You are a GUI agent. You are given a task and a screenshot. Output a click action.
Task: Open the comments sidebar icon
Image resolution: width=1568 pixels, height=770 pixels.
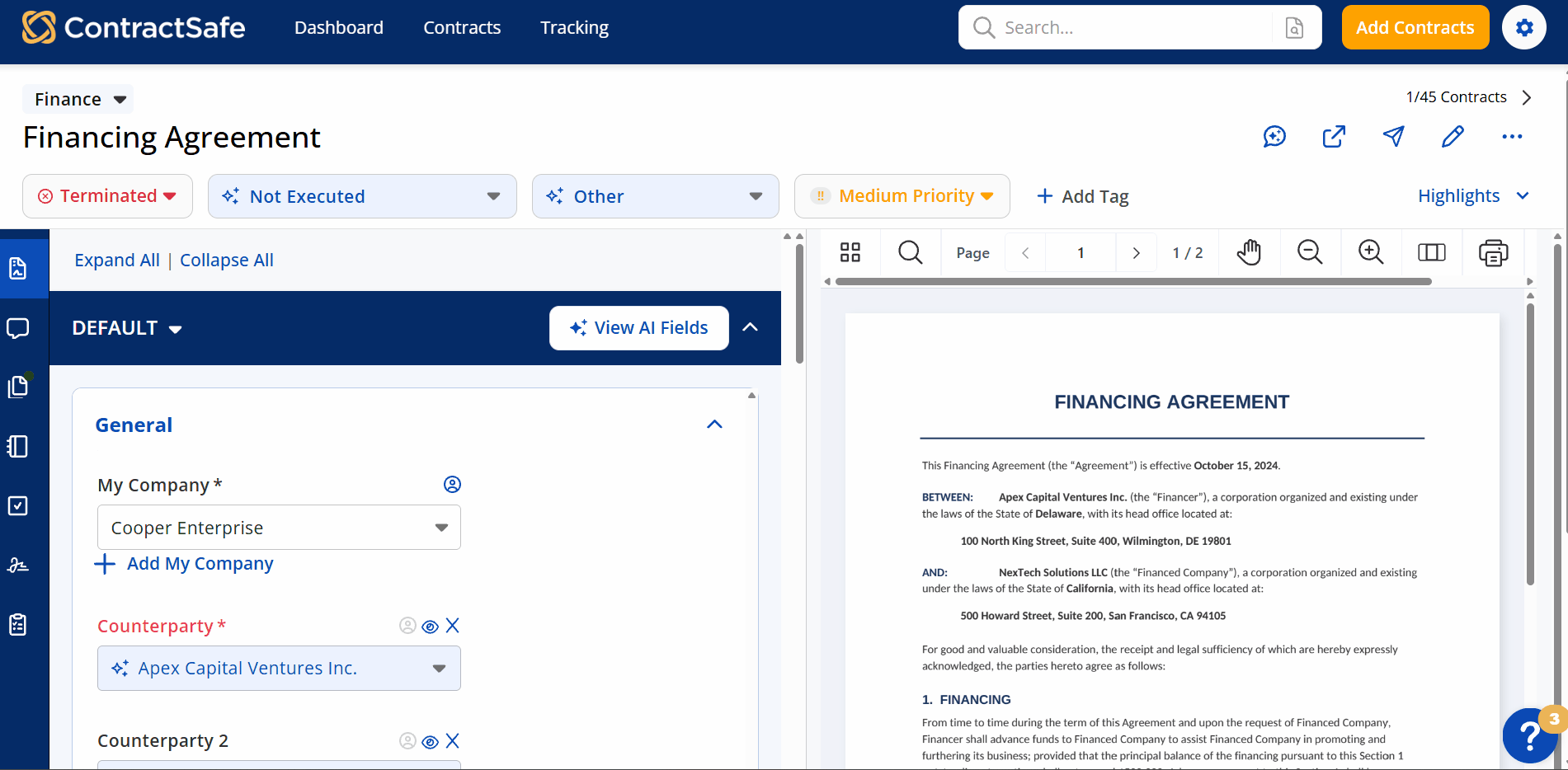tap(18, 328)
